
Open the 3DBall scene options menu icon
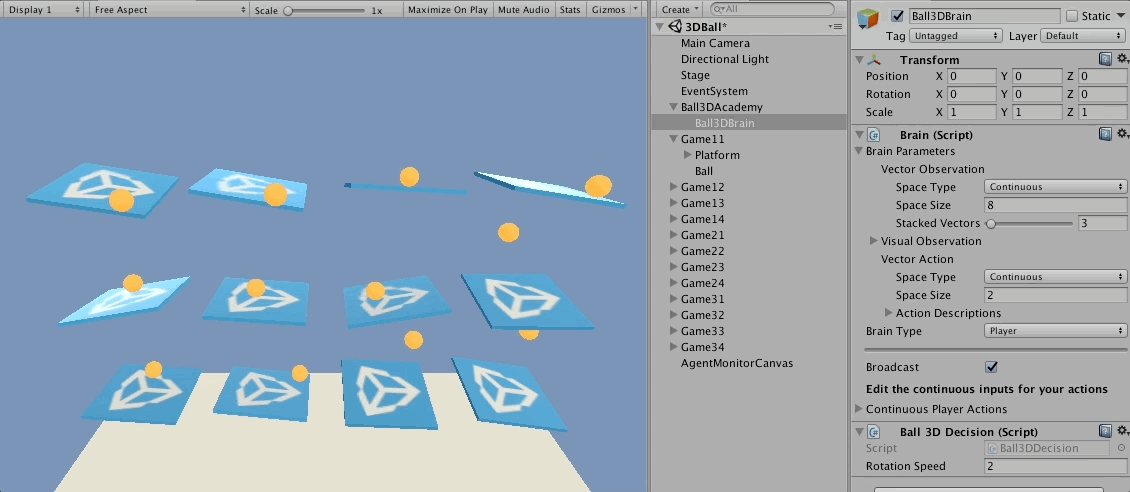pos(836,27)
